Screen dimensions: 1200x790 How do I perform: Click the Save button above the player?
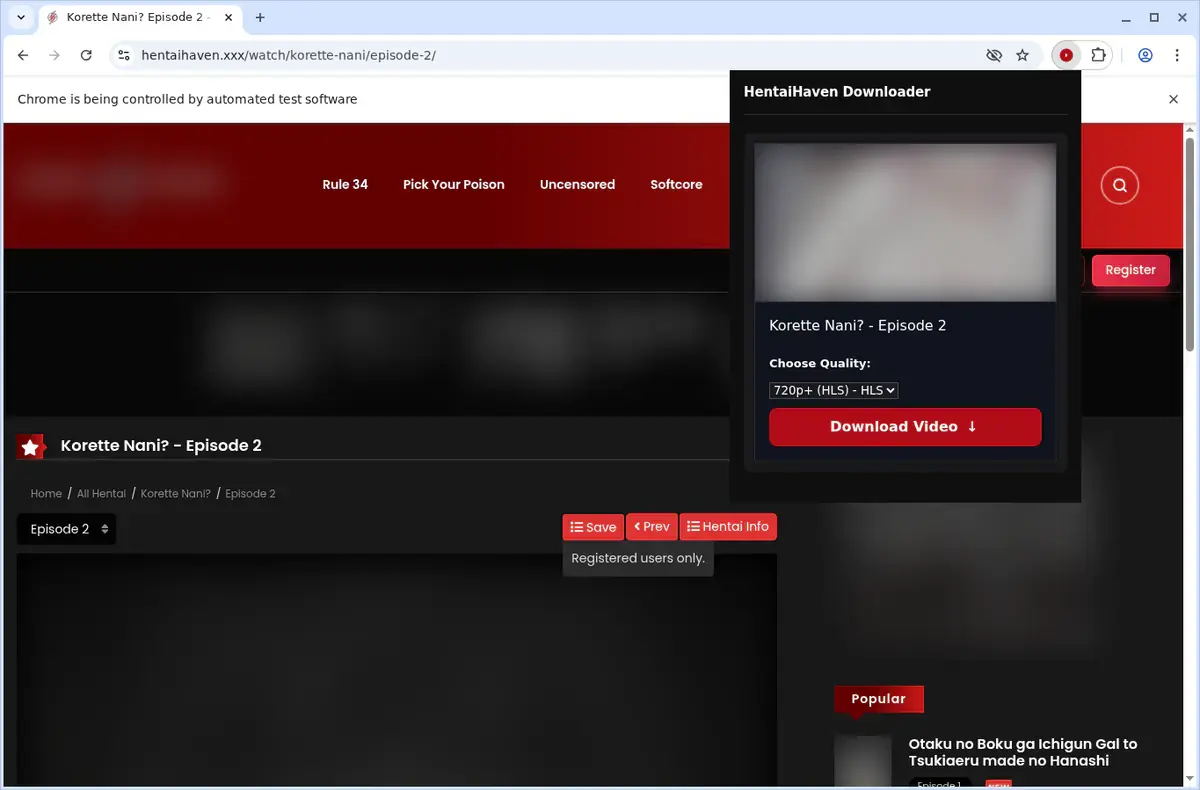tap(593, 527)
